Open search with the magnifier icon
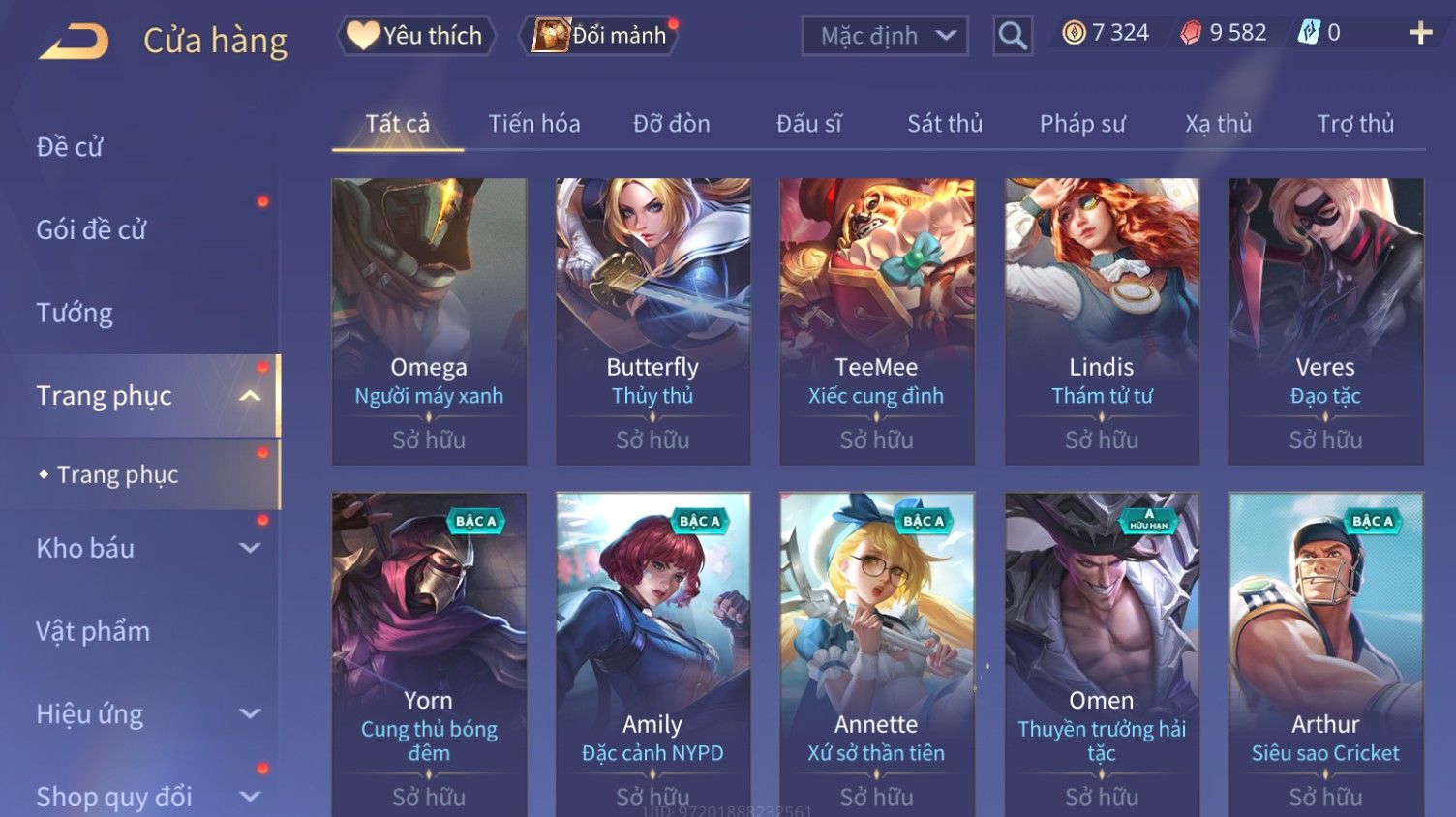The height and width of the screenshot is (817, 1456). pyautogui.click(x=1013, y=36)
